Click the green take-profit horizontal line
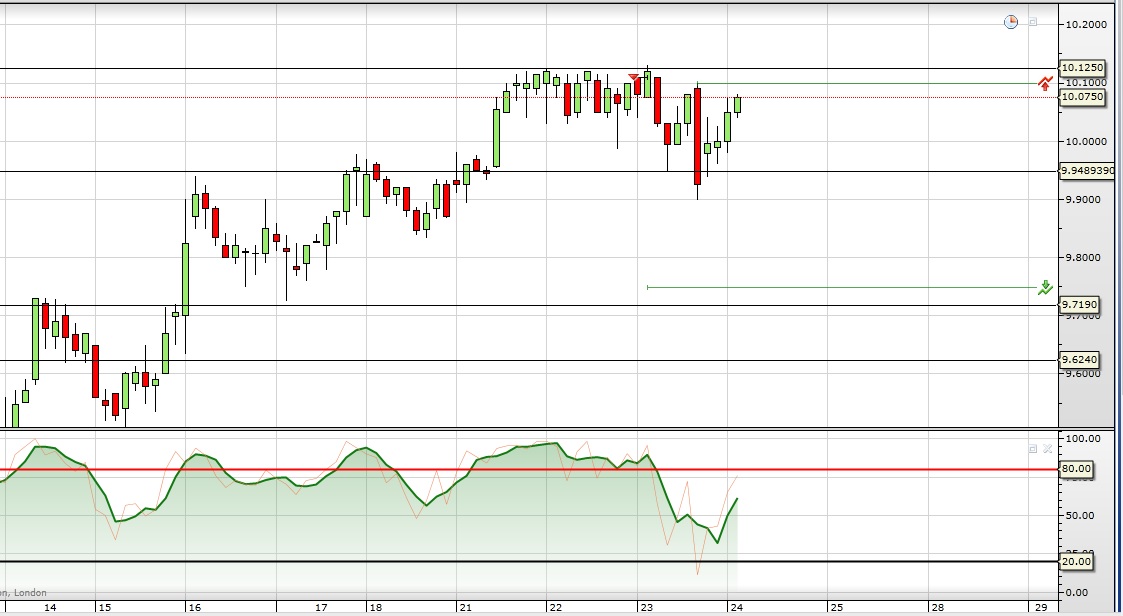 842,288
